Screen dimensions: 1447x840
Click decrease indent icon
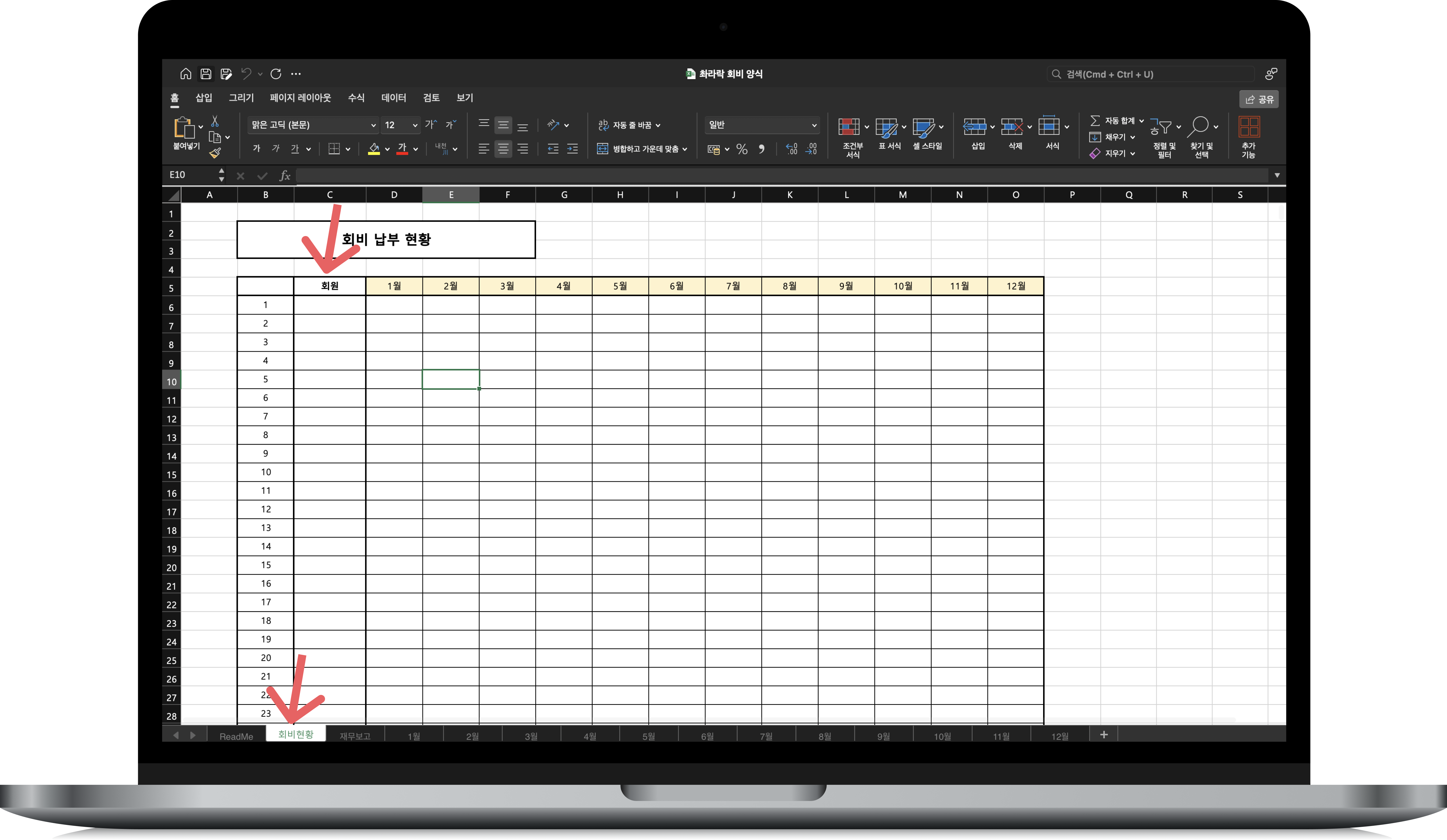click(553, 149)
